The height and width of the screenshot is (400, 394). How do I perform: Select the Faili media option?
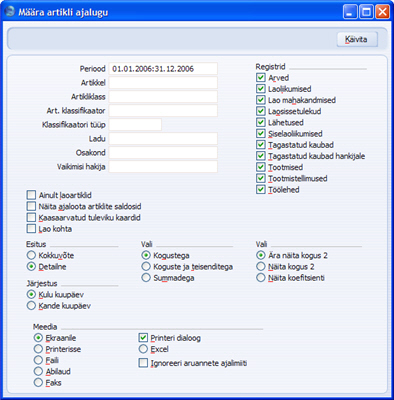click(x=38, y=360)
